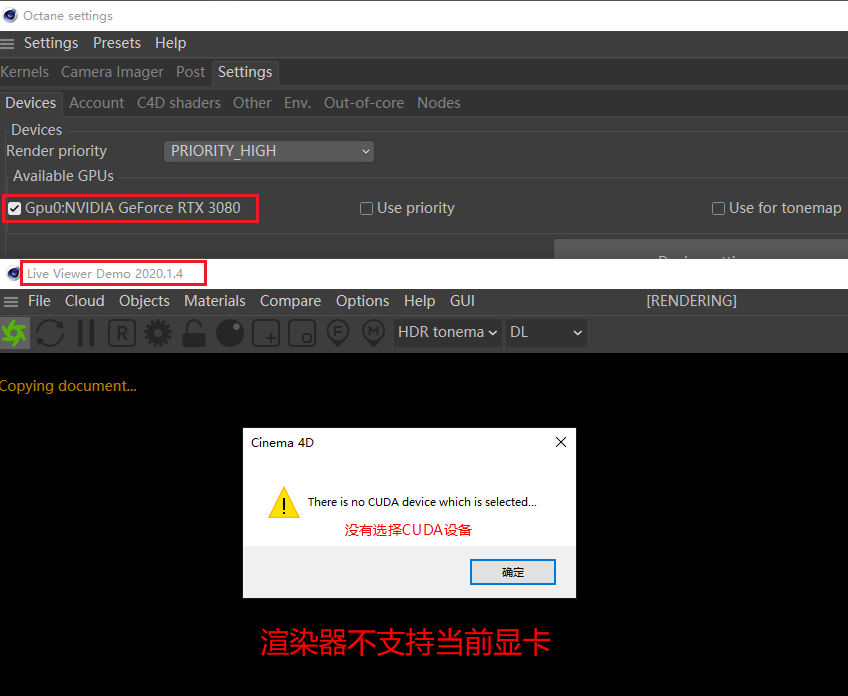
Task: Click the Octane logo send scene icon
Action: 15,333
